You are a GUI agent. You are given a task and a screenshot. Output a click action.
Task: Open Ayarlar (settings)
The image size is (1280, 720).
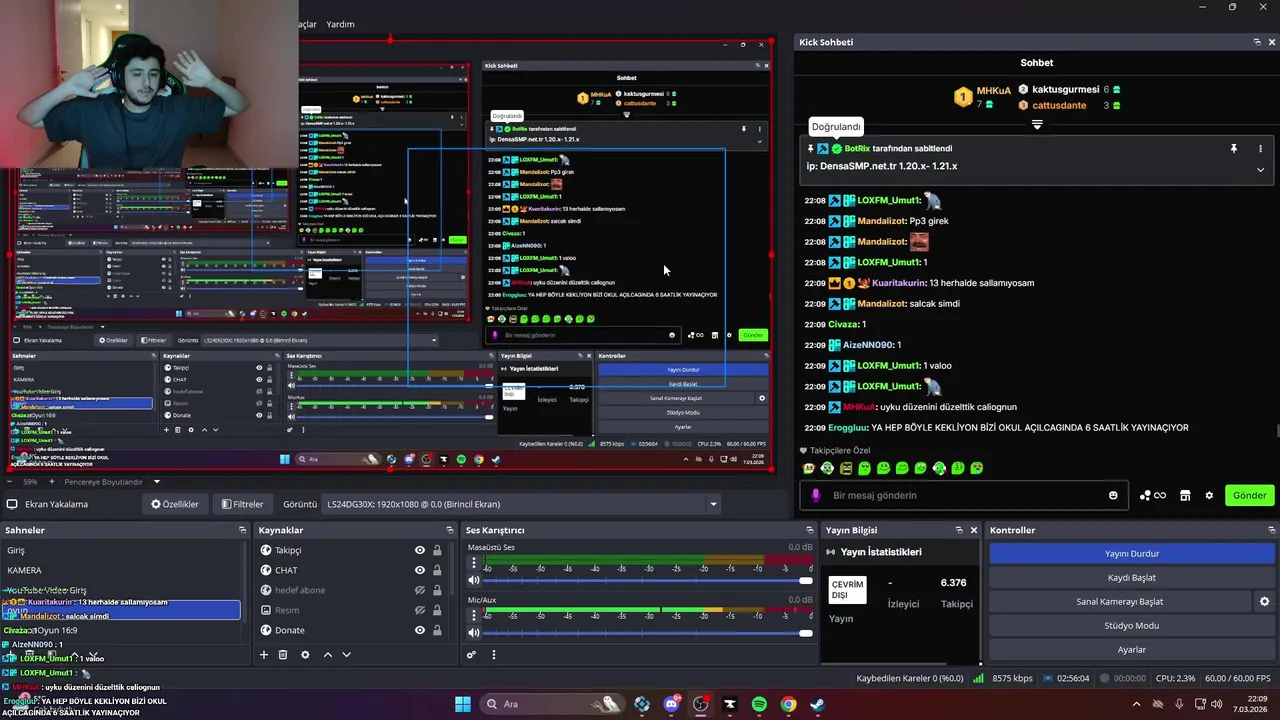point(1132,649)
